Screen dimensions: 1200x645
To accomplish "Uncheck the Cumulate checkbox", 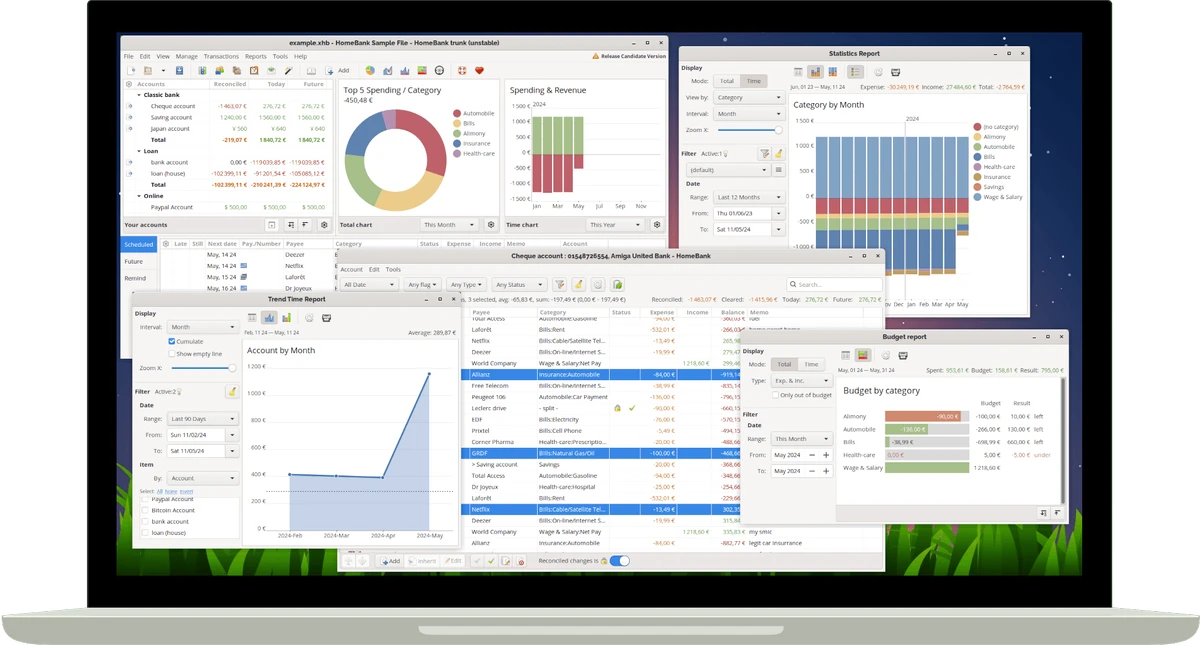I will (x=173, y=341).
